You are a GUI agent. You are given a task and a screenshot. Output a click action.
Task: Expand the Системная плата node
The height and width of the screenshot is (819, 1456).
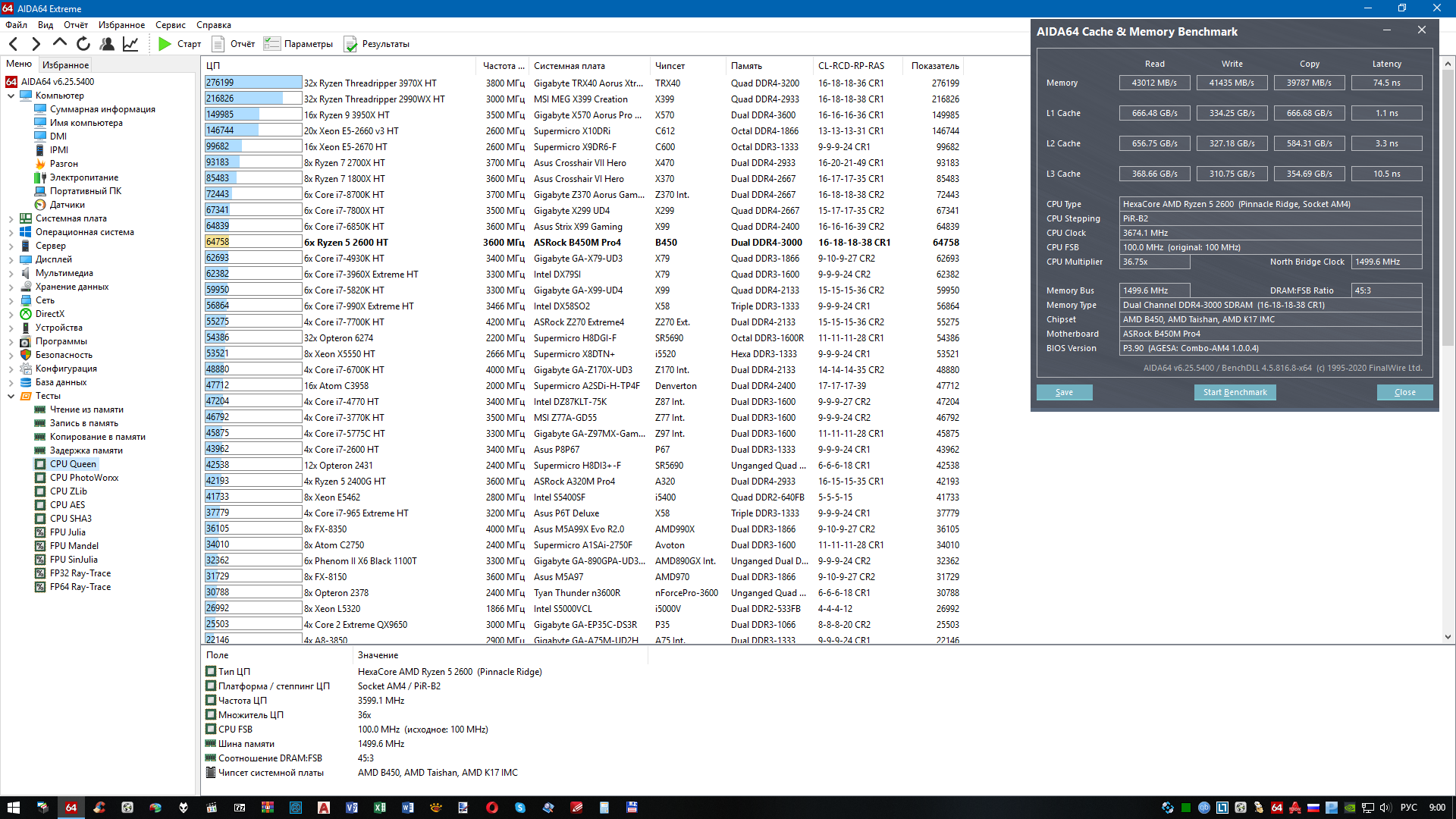(x=11, y=218)
